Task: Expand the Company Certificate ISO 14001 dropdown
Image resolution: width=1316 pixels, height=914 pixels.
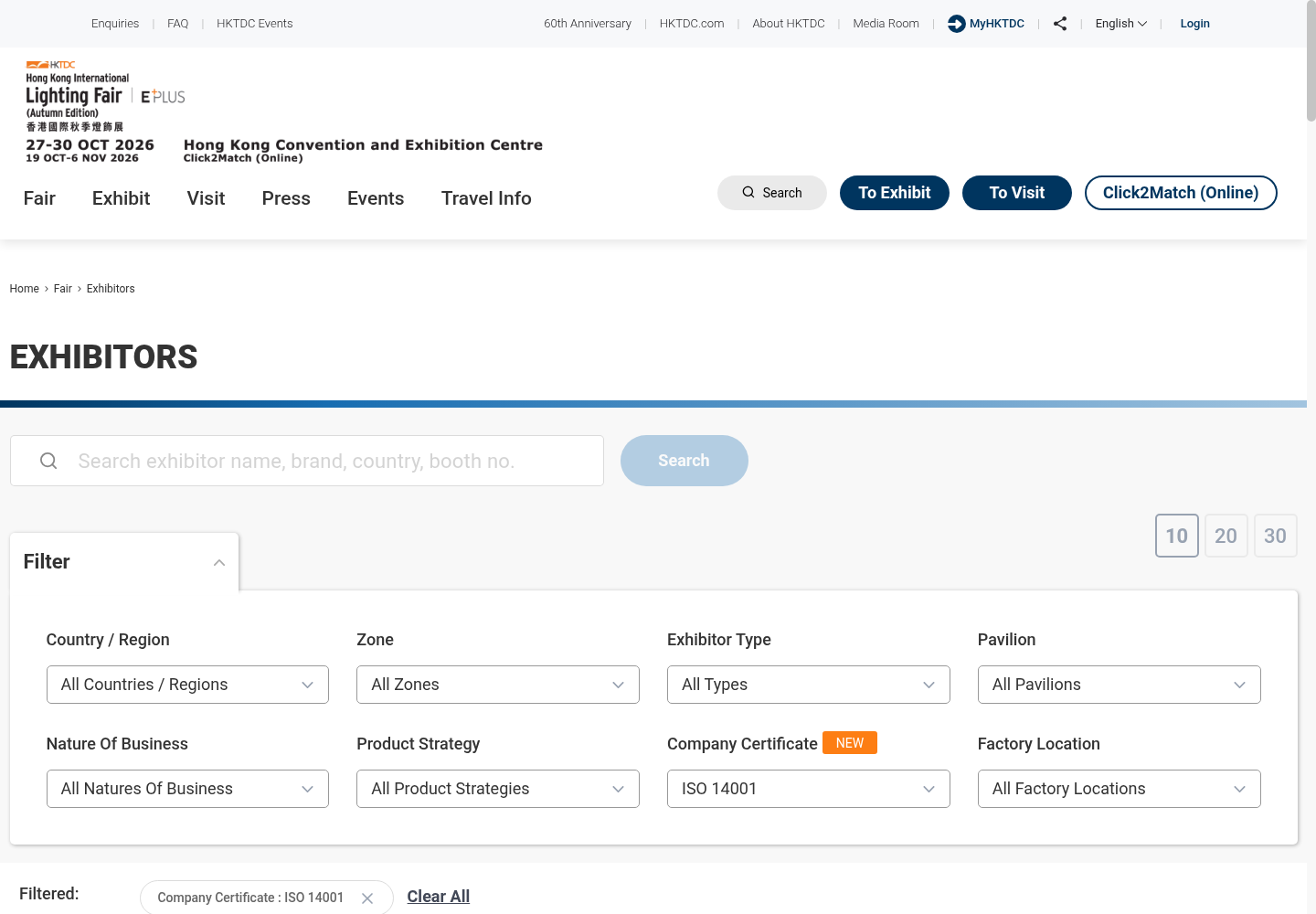Action: point(809,789)
